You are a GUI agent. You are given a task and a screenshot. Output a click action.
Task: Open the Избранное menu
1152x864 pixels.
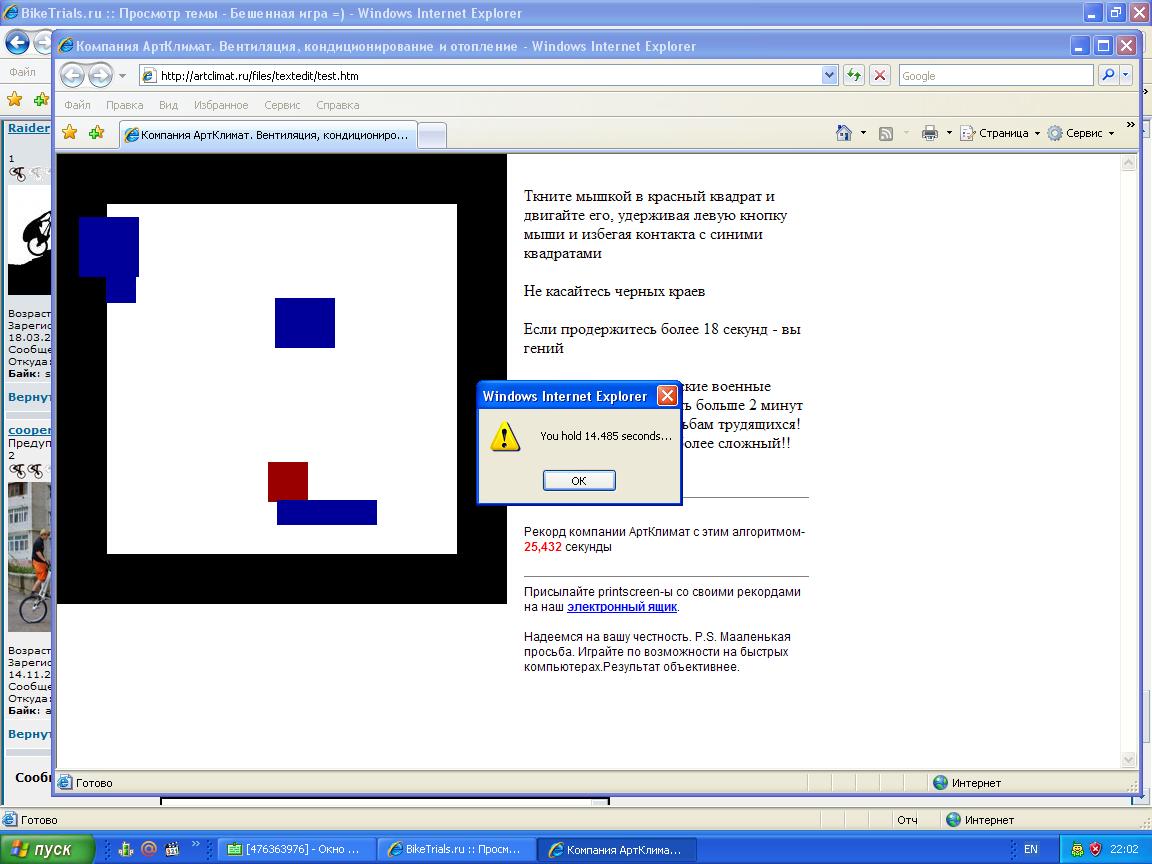coord(221,105)
